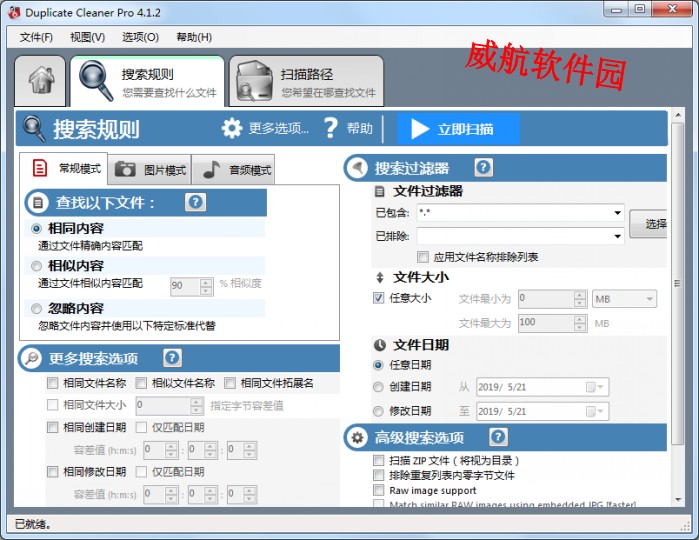Enable 应用文件名称排除列表 checkbox
The image size is (699, 540).
pos(423,257)
